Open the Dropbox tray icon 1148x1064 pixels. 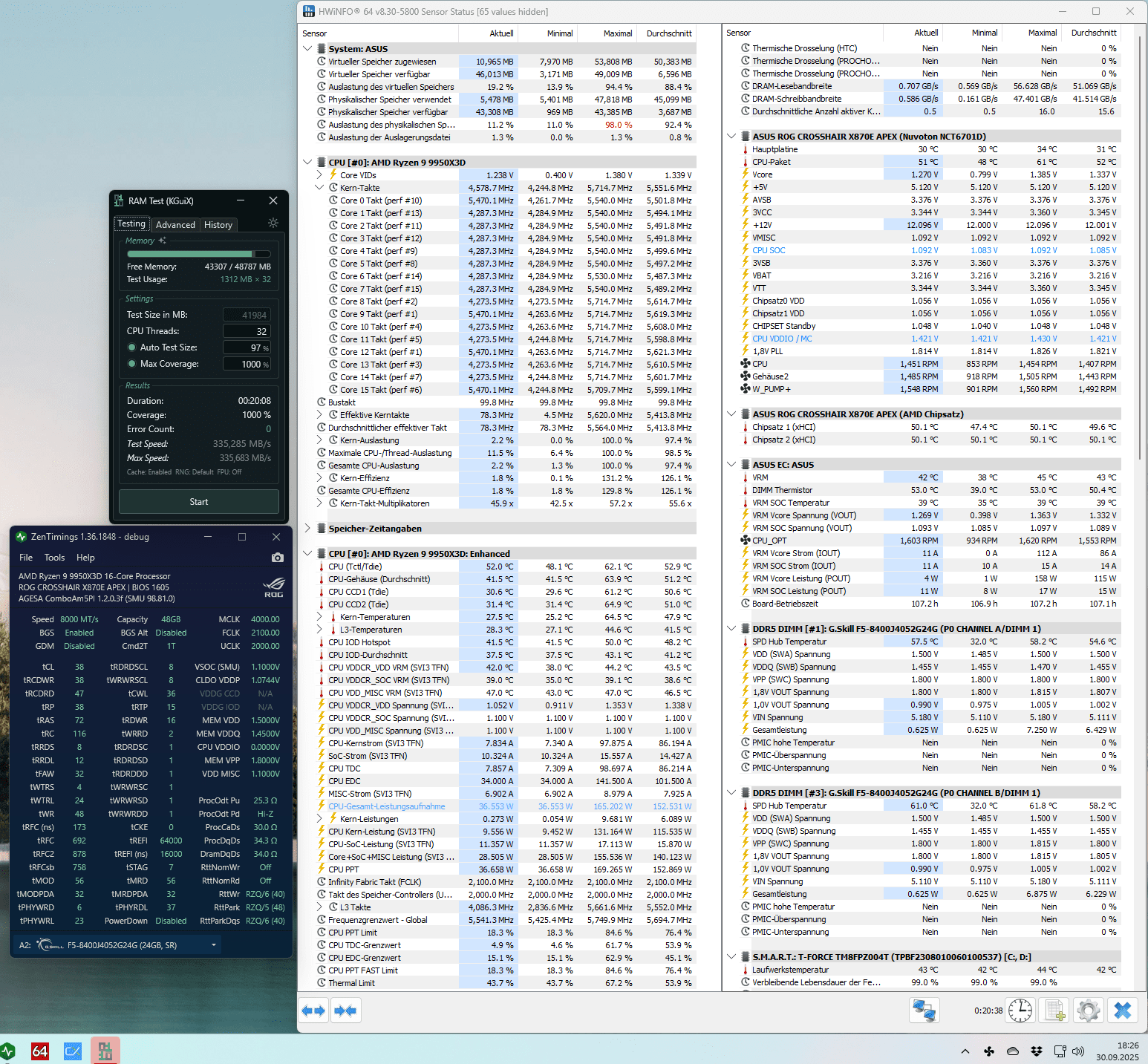[1037, 1051]
